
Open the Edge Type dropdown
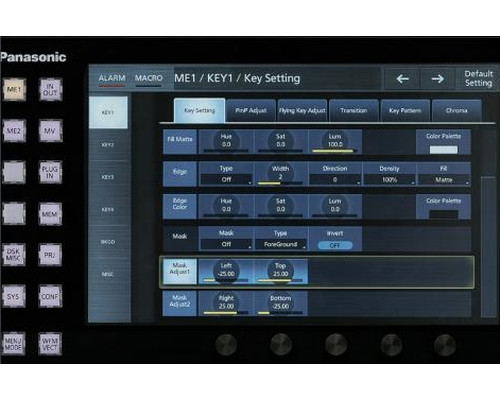click(x=226, y=179)
